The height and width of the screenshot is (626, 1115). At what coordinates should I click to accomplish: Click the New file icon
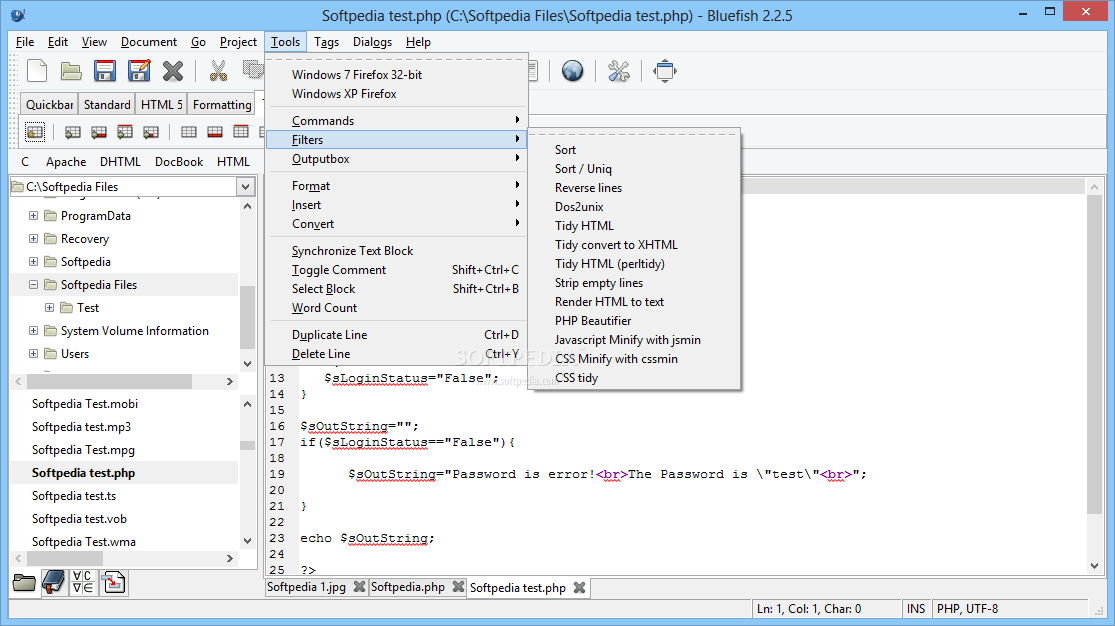pyautogui.click(x=36, y=71)
